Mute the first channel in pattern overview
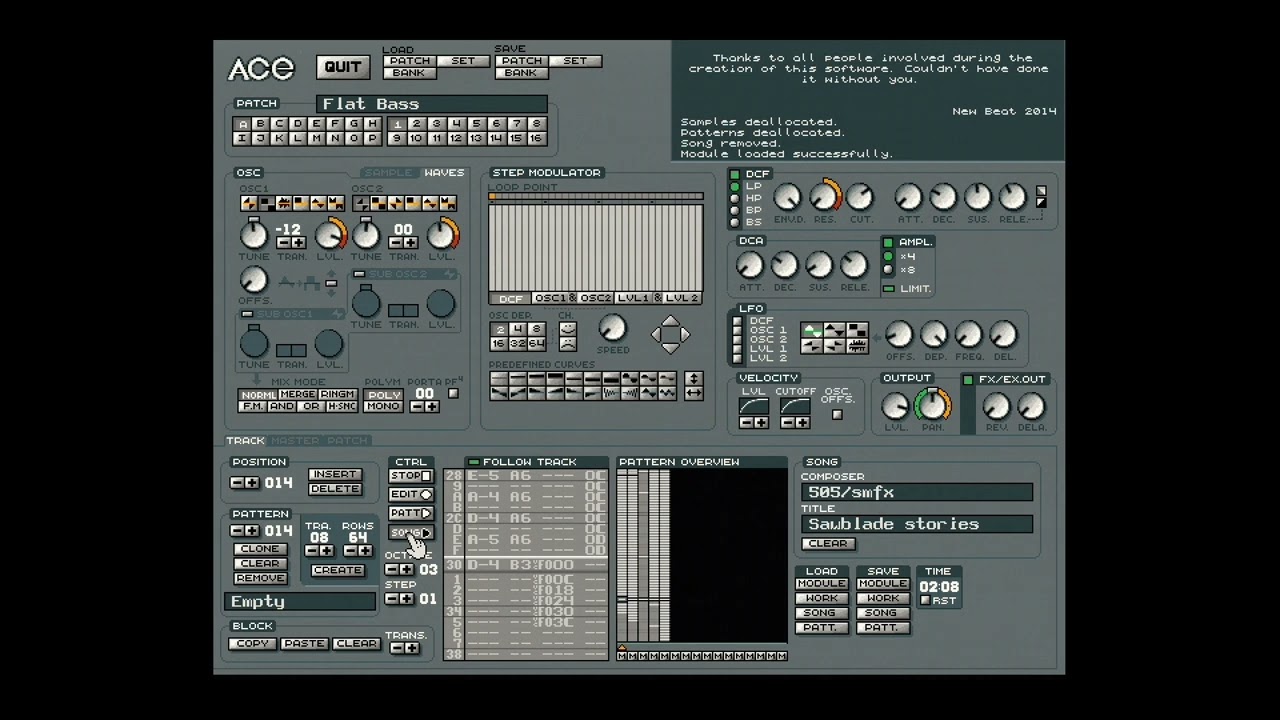Viewport: 1280px width, 720px height. [622, 656]
